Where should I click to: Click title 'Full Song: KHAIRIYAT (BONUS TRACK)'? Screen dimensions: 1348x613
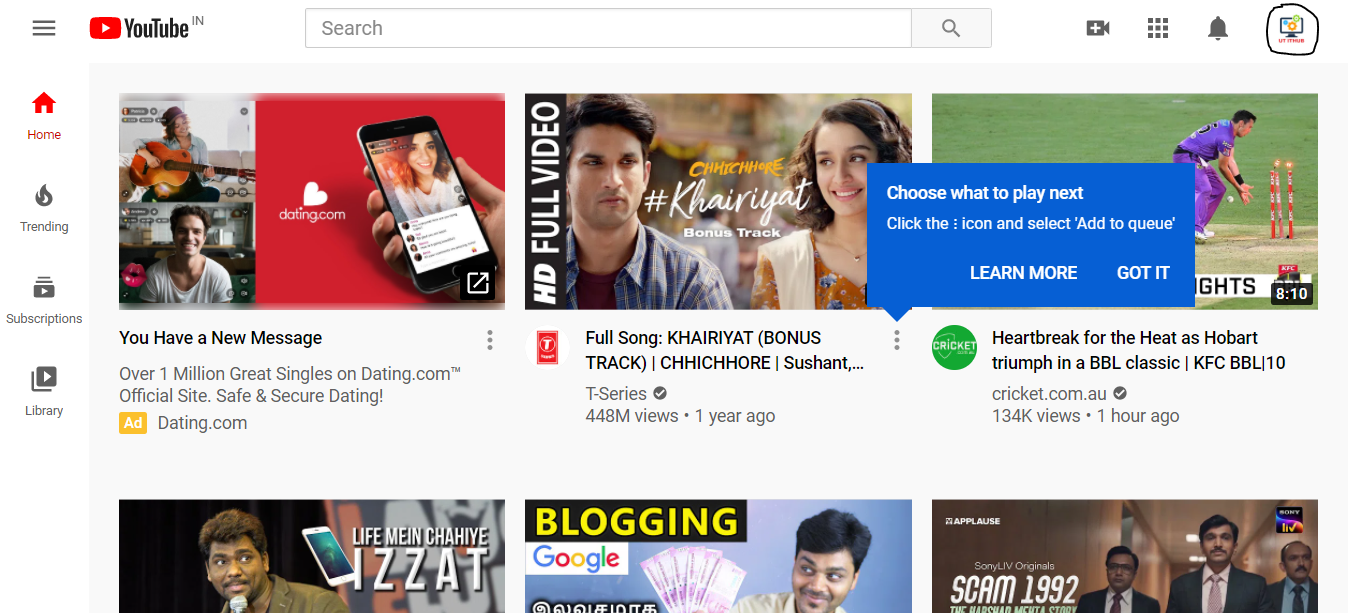click(725, 350)
